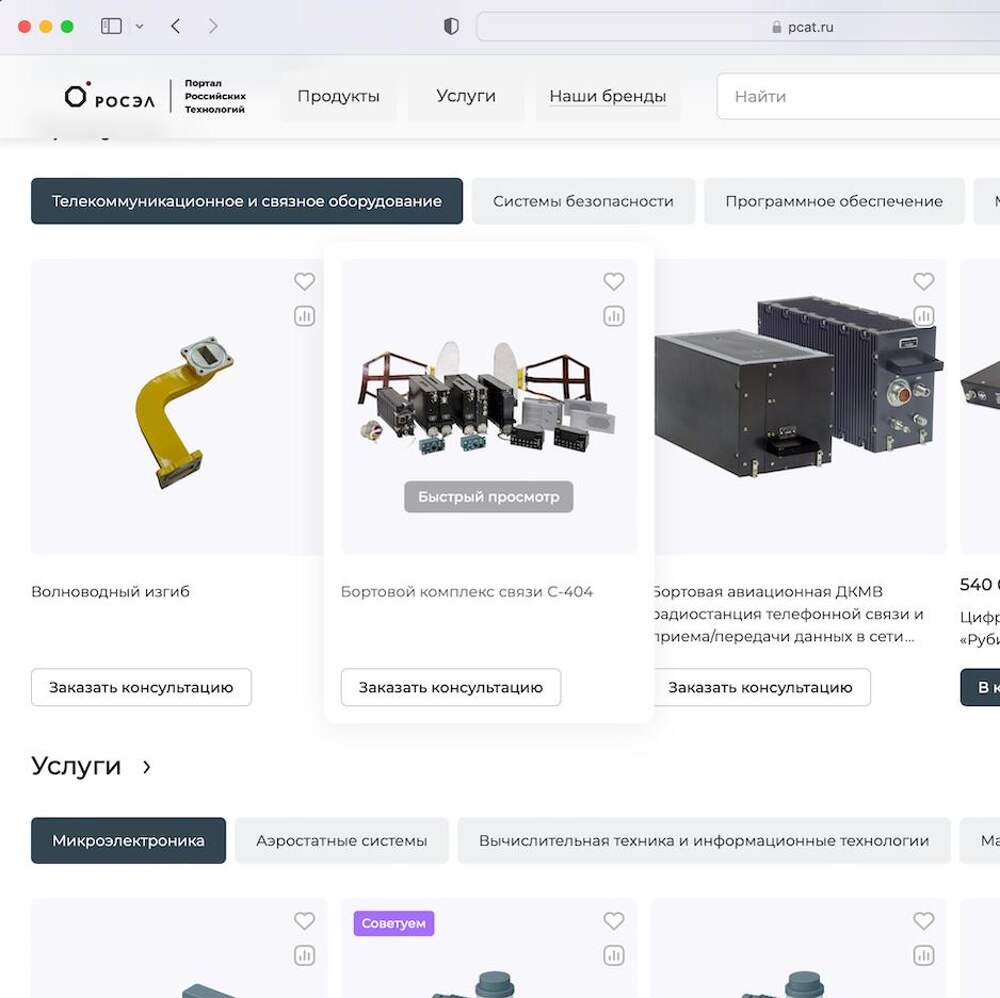Open the tab groups dropdown chevron
This screenshot has height=998, width=1000.
click(x=140, y=27)
